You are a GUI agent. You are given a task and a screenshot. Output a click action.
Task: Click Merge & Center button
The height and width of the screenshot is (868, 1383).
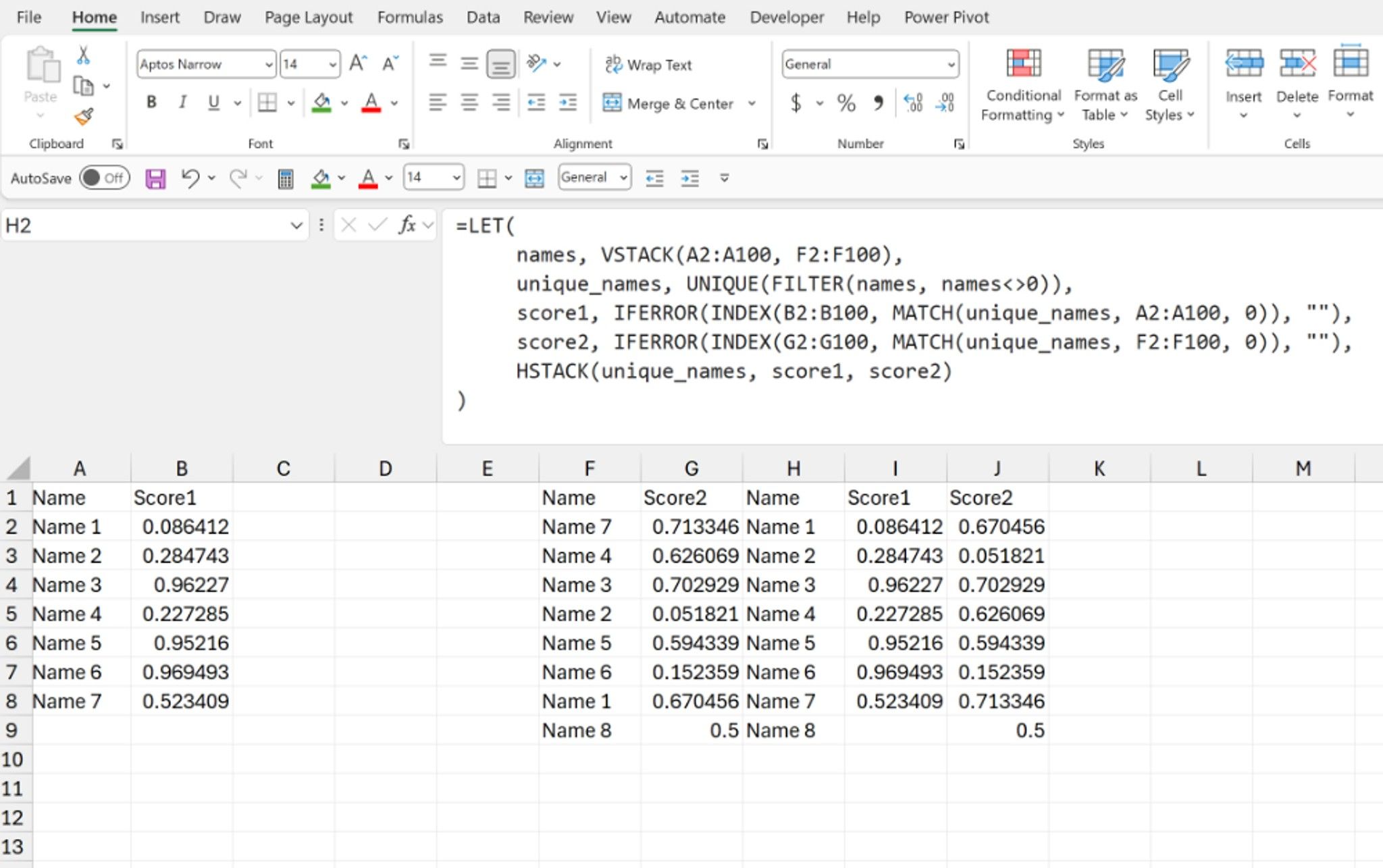pos(668,103)
